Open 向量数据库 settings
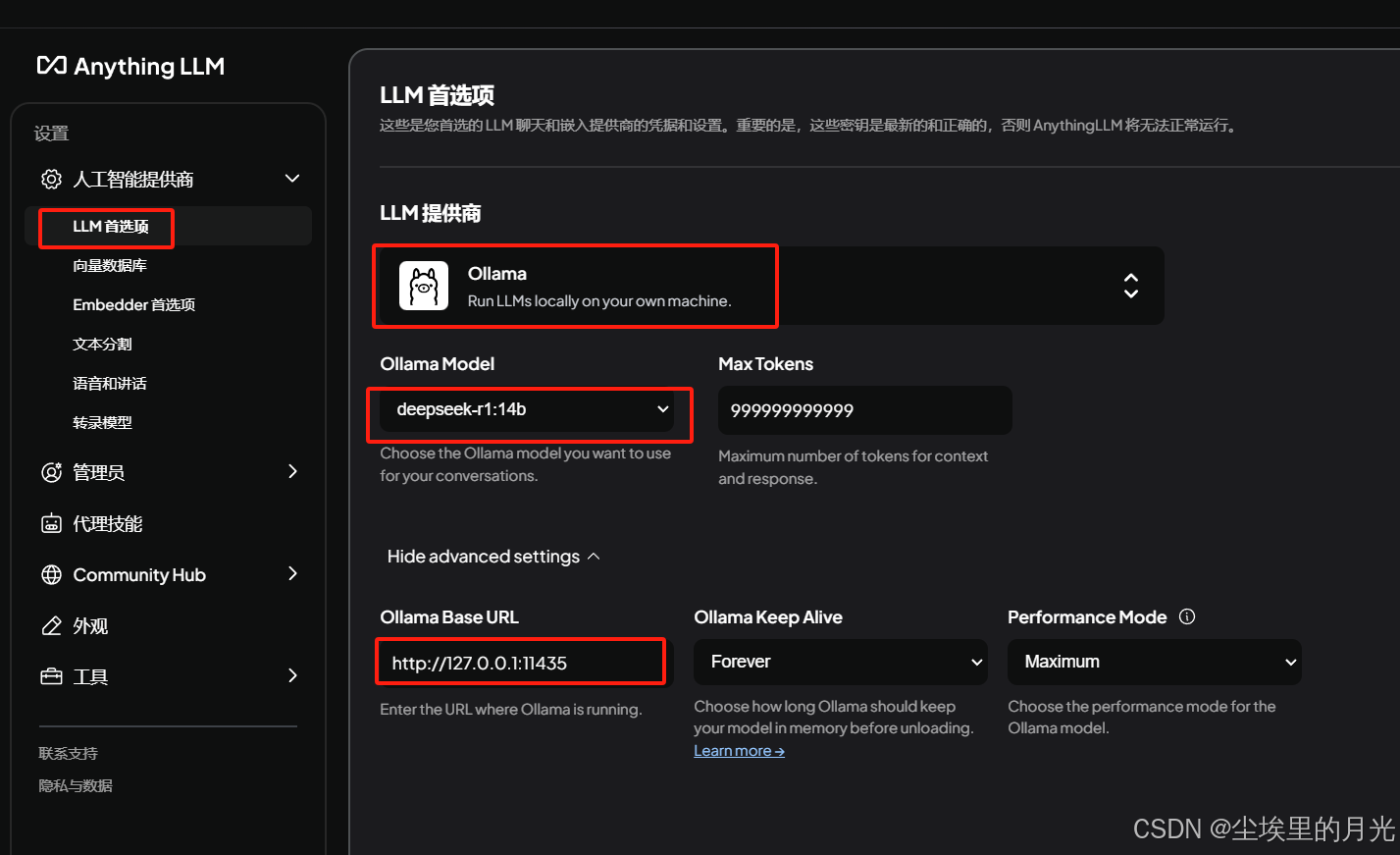 click(110, 265)
